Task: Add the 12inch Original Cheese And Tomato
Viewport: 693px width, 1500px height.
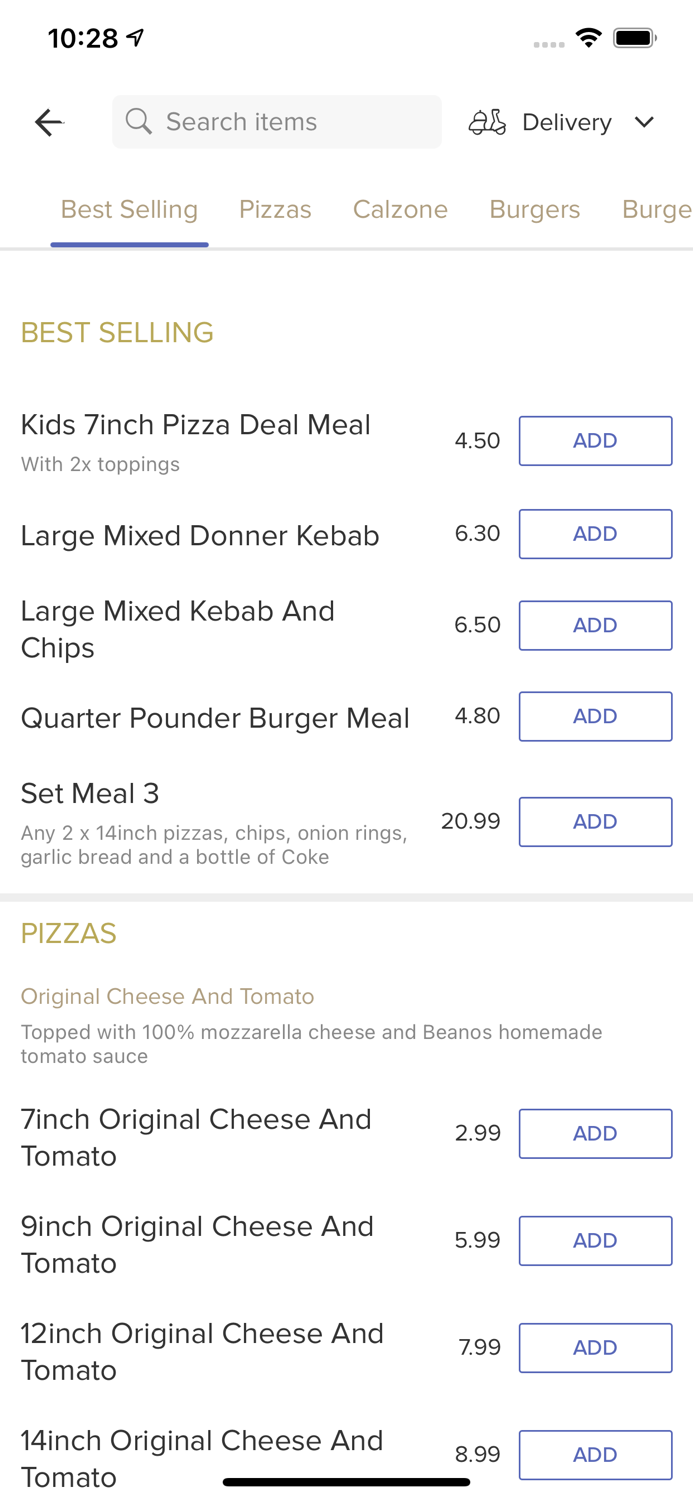Action: click(x=595, y=1347)
